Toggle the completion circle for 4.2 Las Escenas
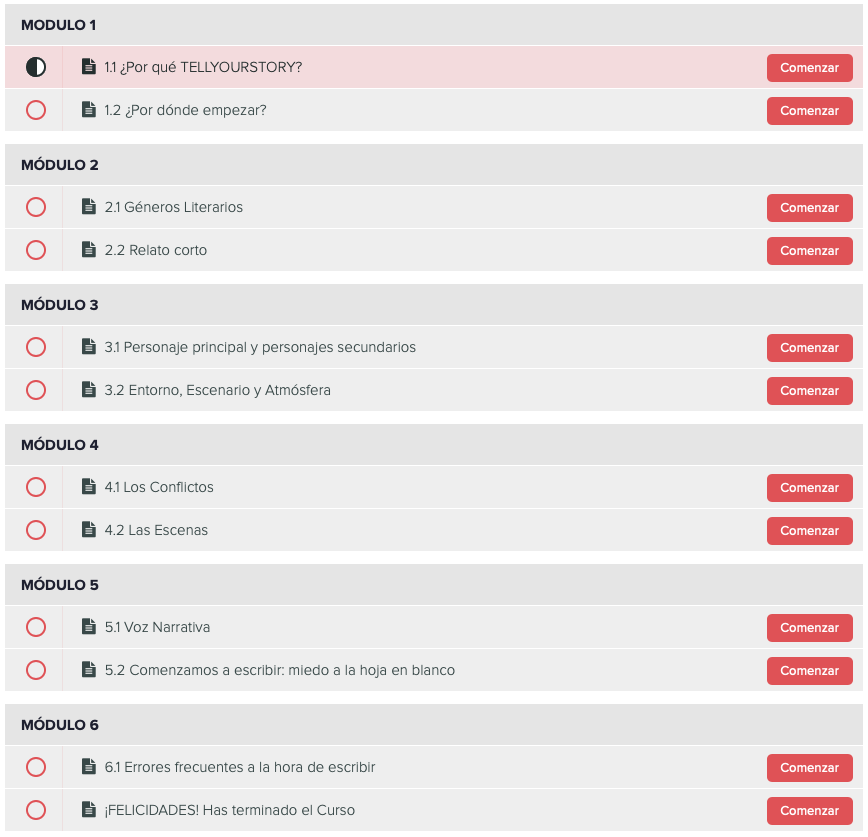Viewport: 868px width, 837px height. coord(36,530)
